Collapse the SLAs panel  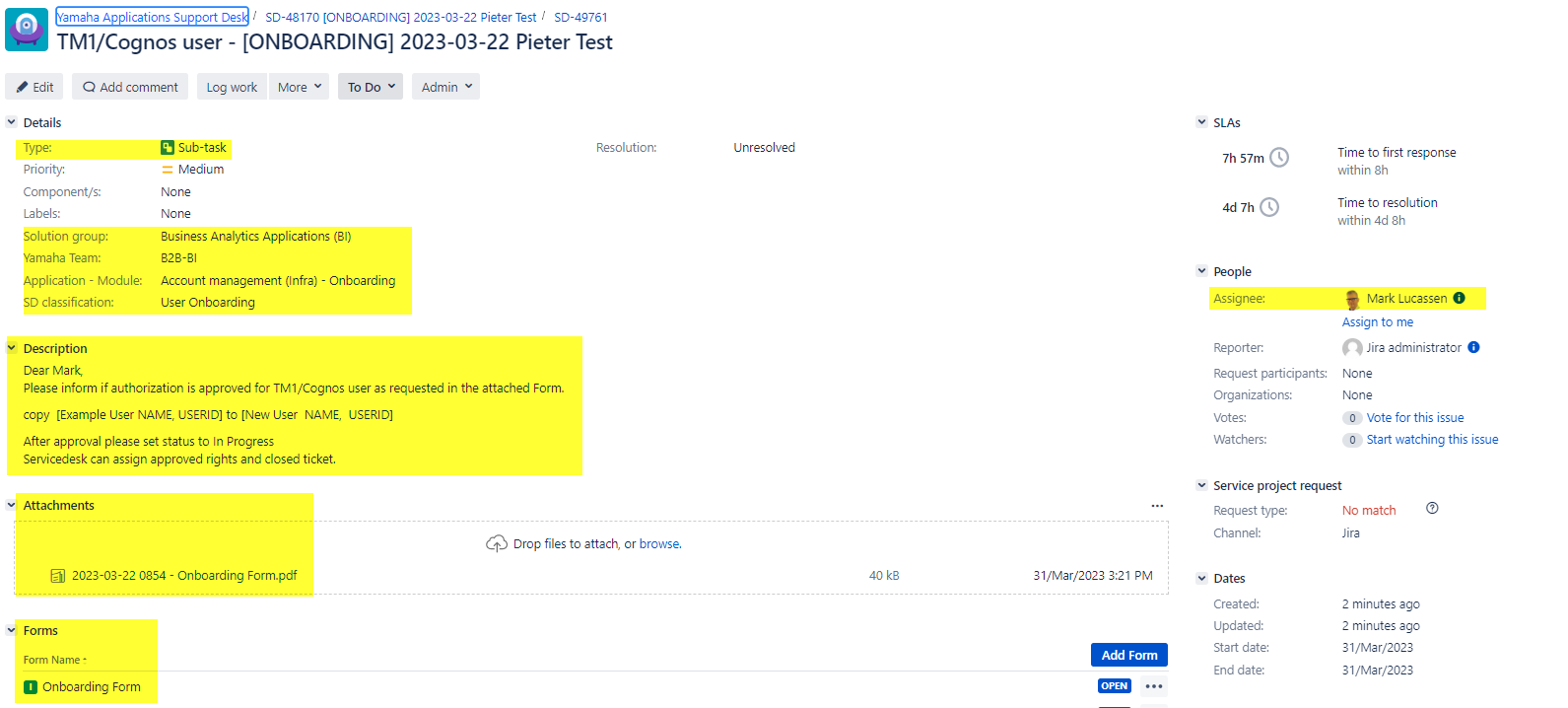(x=1201, y=122)
